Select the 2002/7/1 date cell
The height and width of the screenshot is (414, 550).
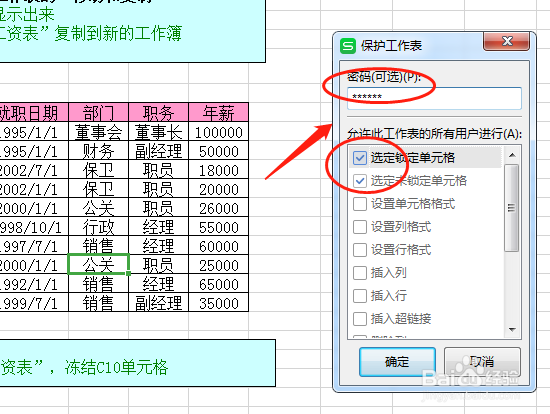pos(34,169)
